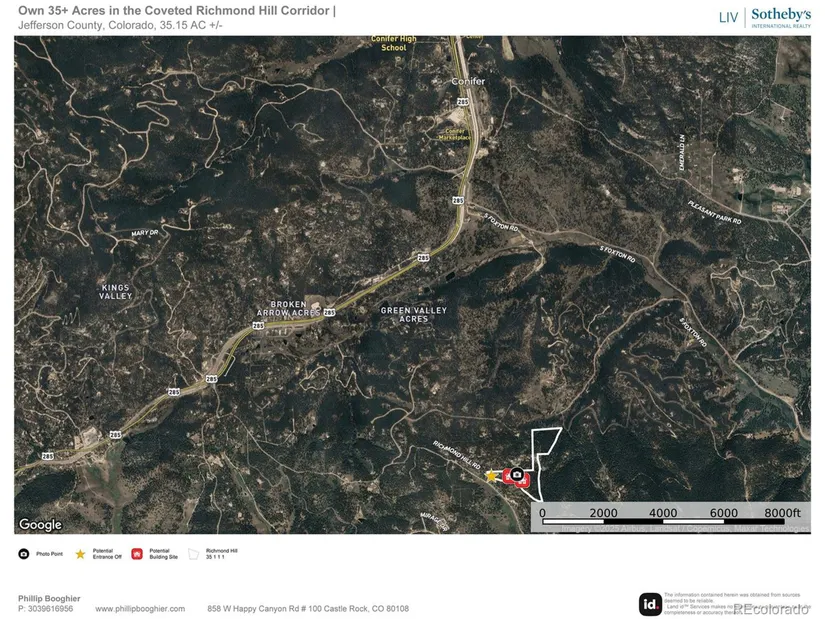The width and height of the screenshot is (825, 619).
Task: Click the Kings Valley map label
Action: pyautogui.click(x=116, y=291)
